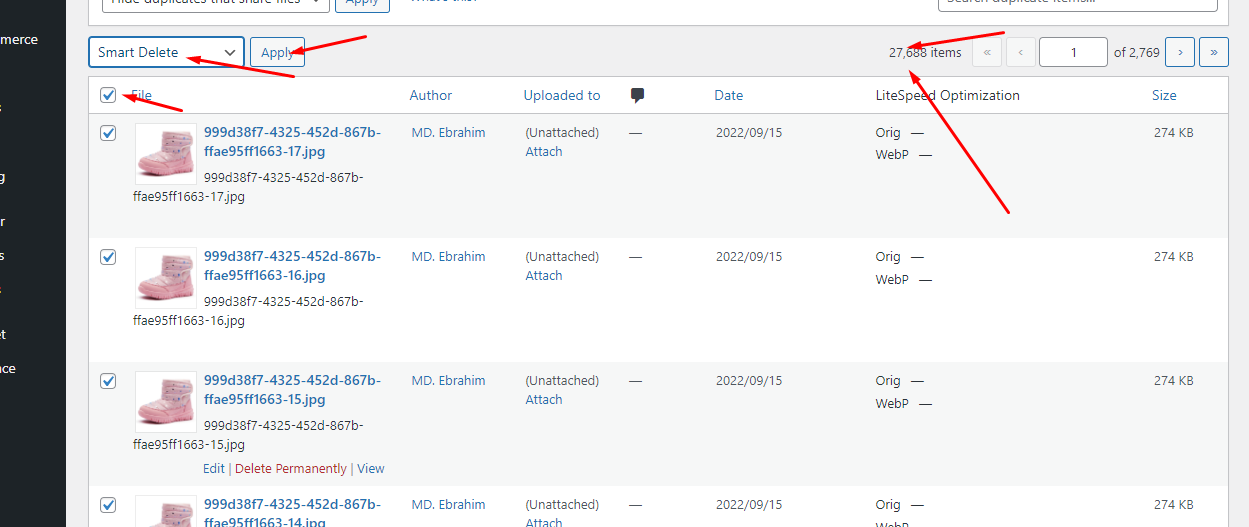
Task: Sort by the Uploaded to column header
Action: pyautogui.click(x=562, y=95)
